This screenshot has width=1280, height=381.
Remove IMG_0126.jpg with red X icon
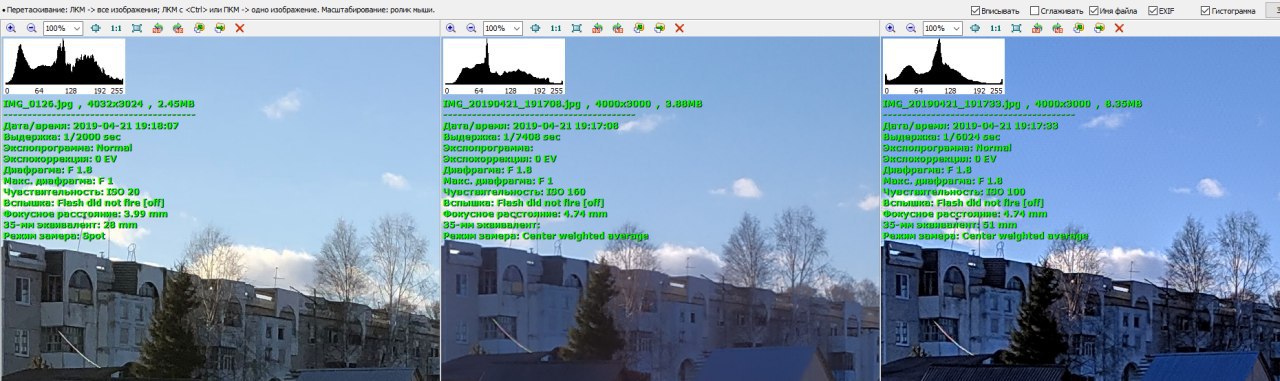239,28
